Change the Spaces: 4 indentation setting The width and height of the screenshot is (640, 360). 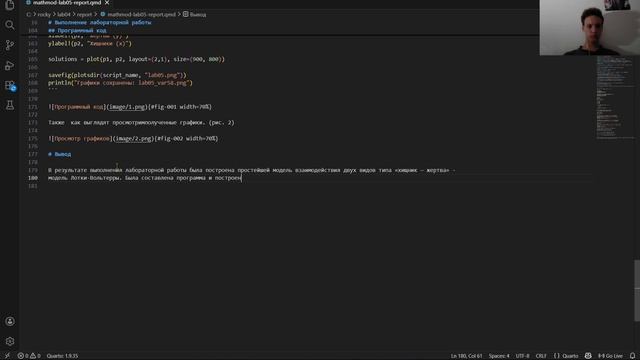pos(499,356)
